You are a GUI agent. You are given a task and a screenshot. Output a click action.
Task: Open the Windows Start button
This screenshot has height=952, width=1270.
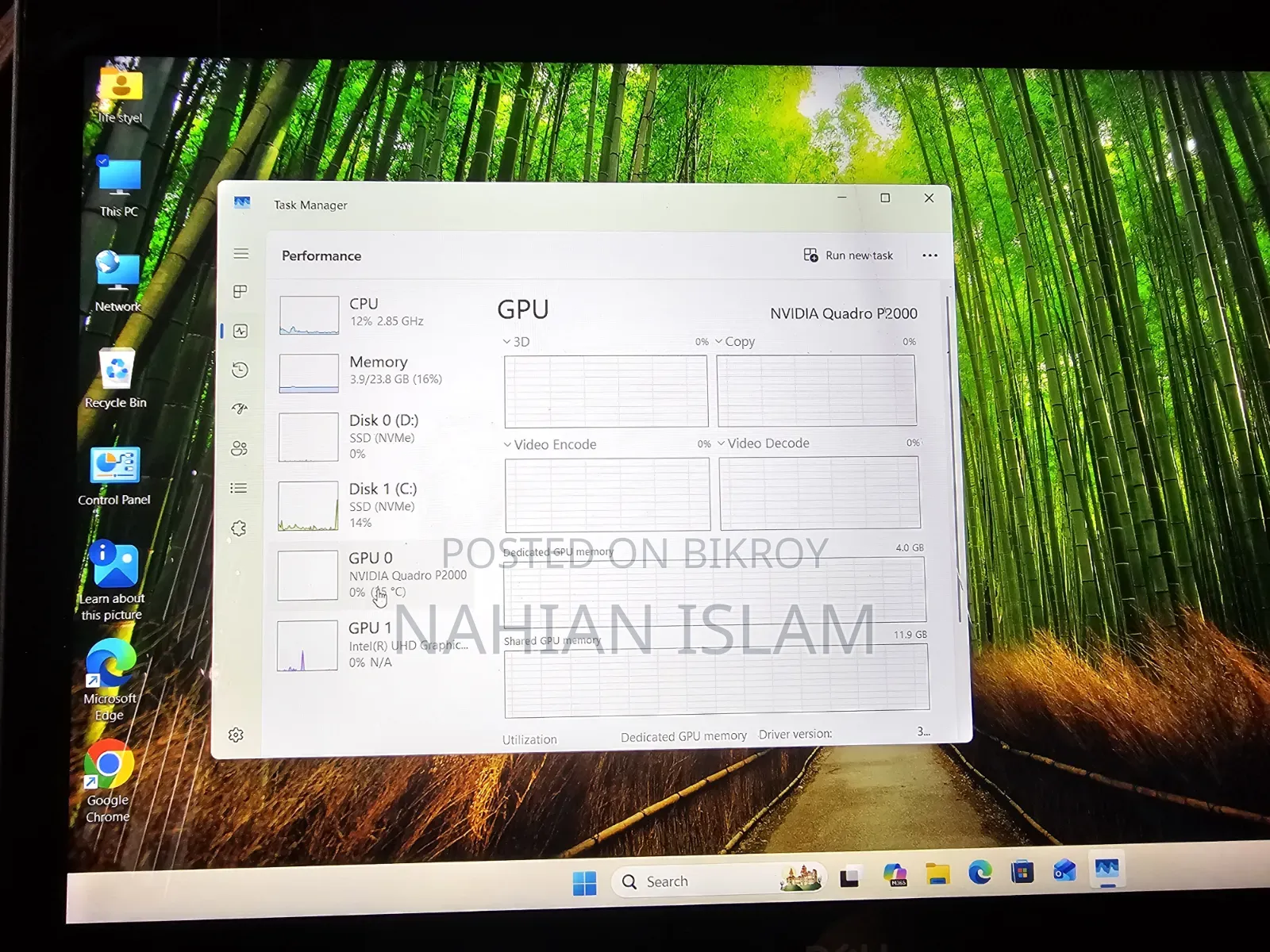click(x=585, y=882)
